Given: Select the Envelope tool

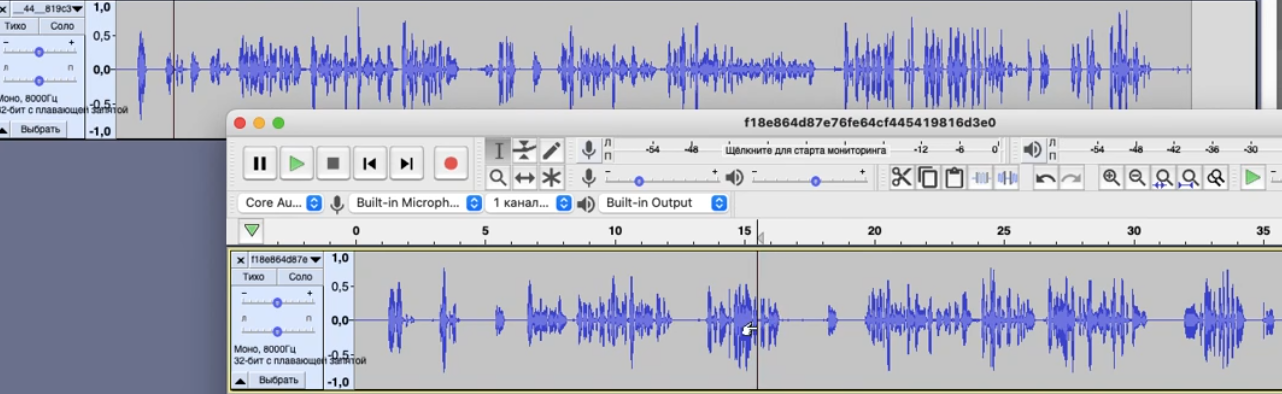Looking at the screenshot, I should click(x=525, y=151).
